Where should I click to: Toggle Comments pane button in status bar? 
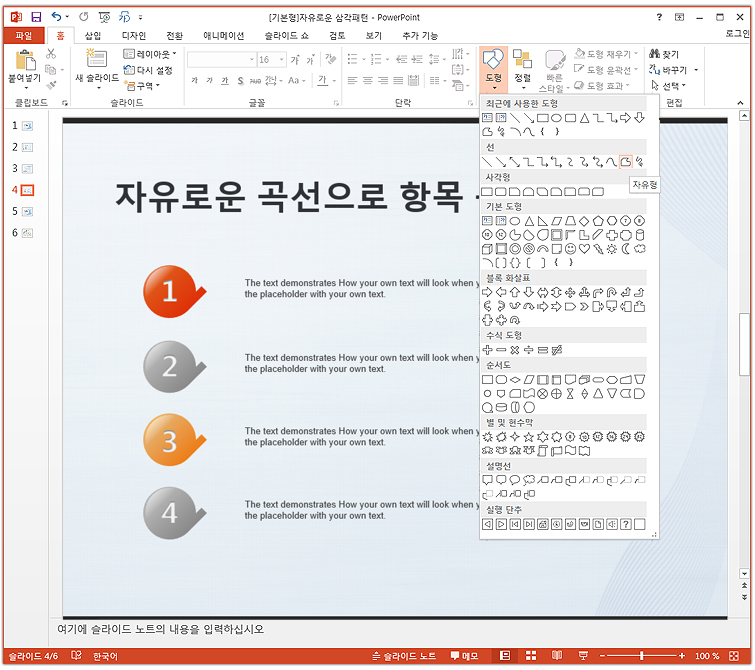[x=464, y=656]
